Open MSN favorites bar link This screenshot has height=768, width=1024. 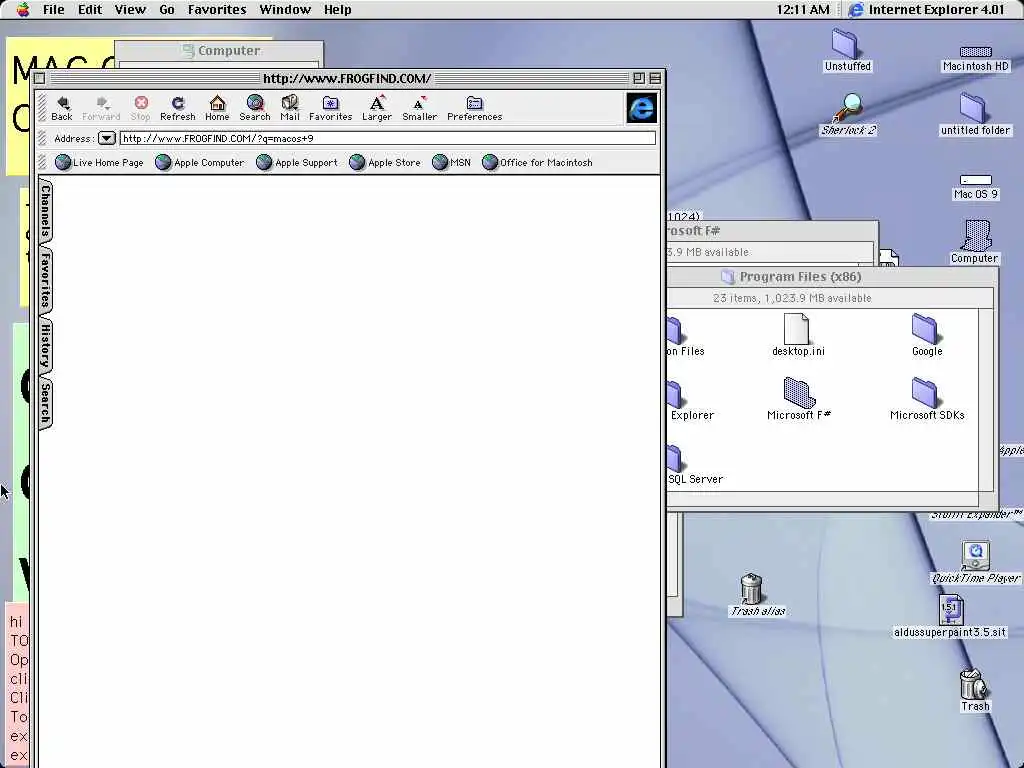(x=452, y=163)
